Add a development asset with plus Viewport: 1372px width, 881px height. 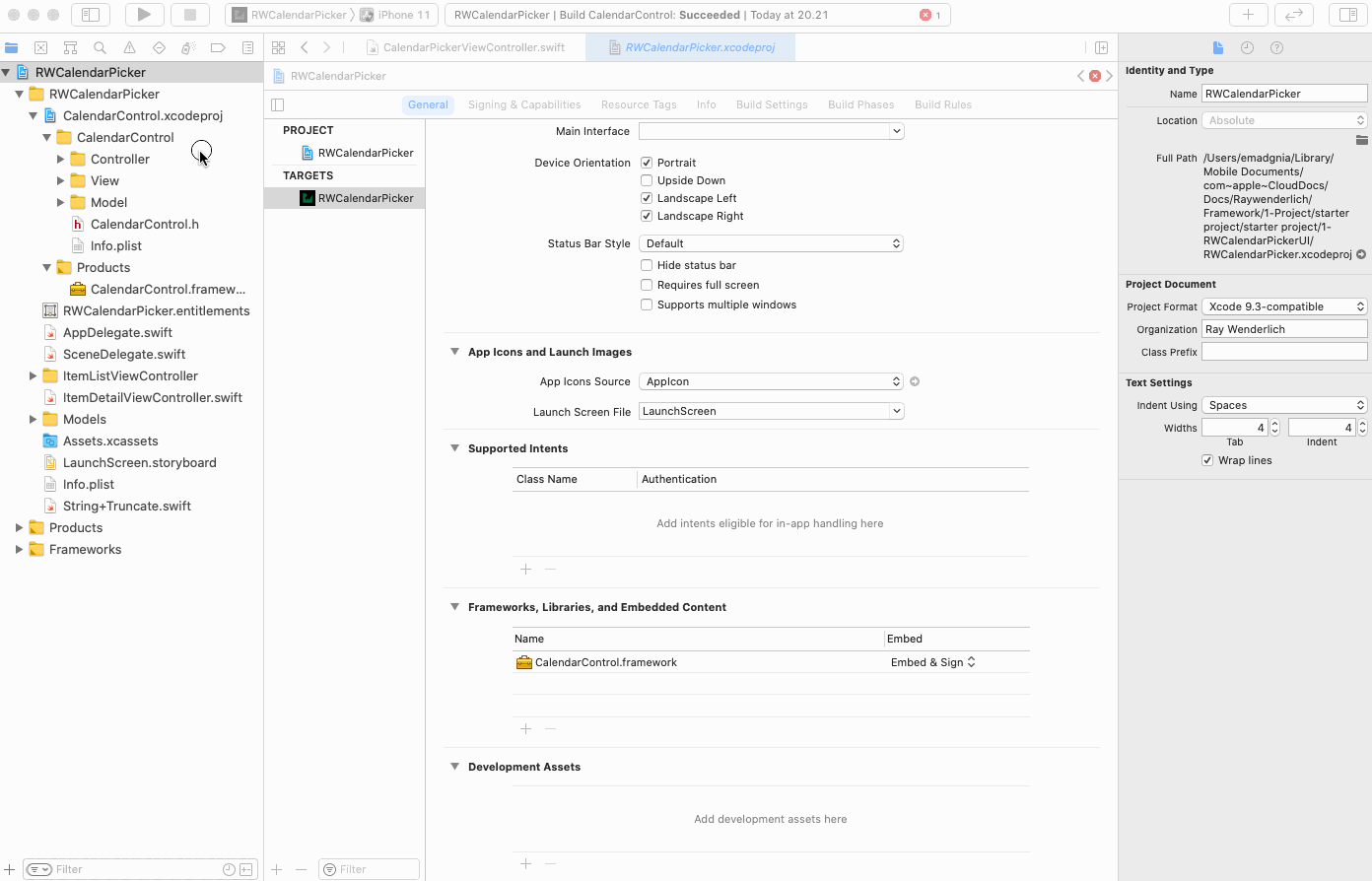[525, 864]
